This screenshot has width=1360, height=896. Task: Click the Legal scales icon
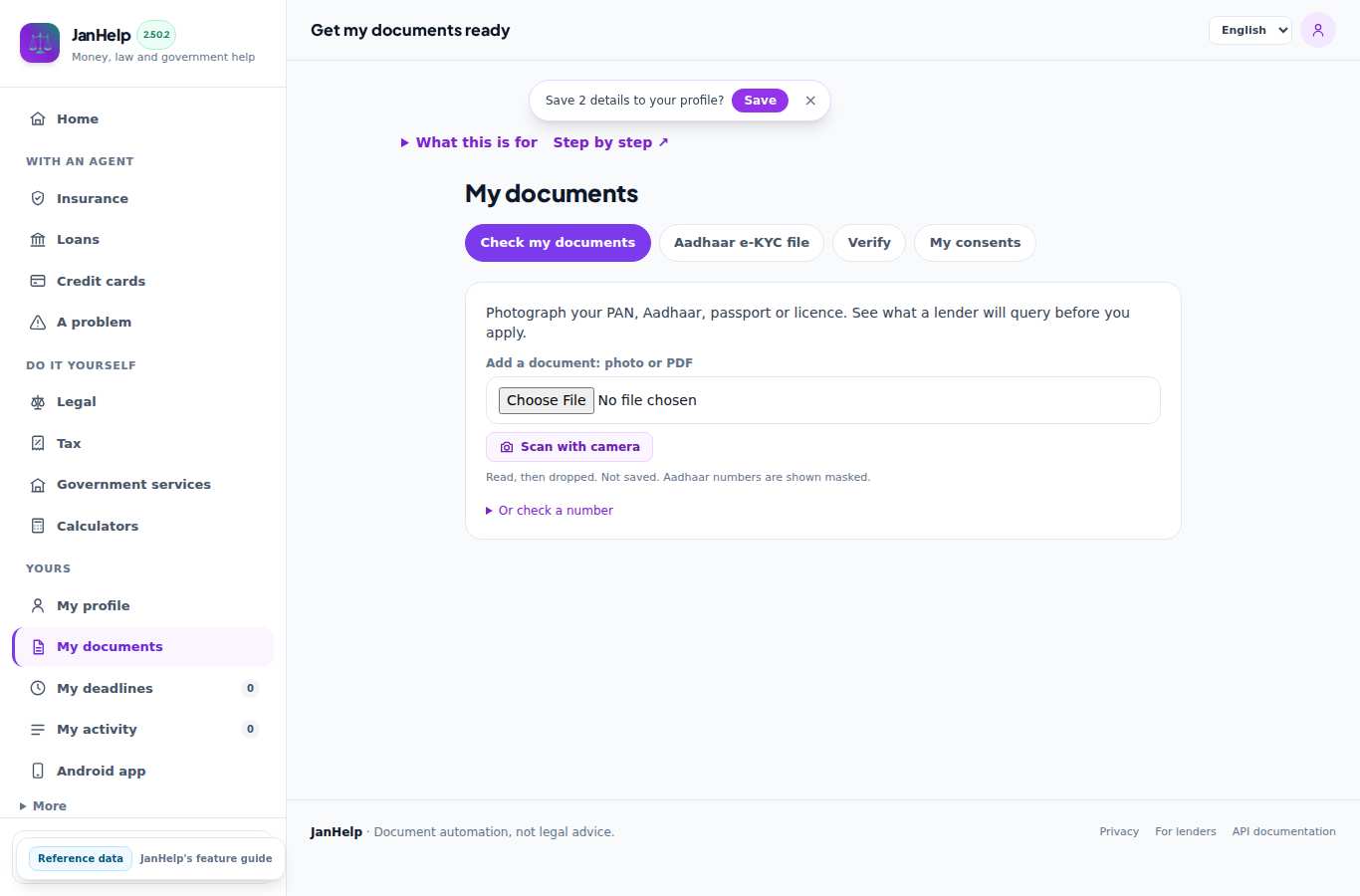38,401
